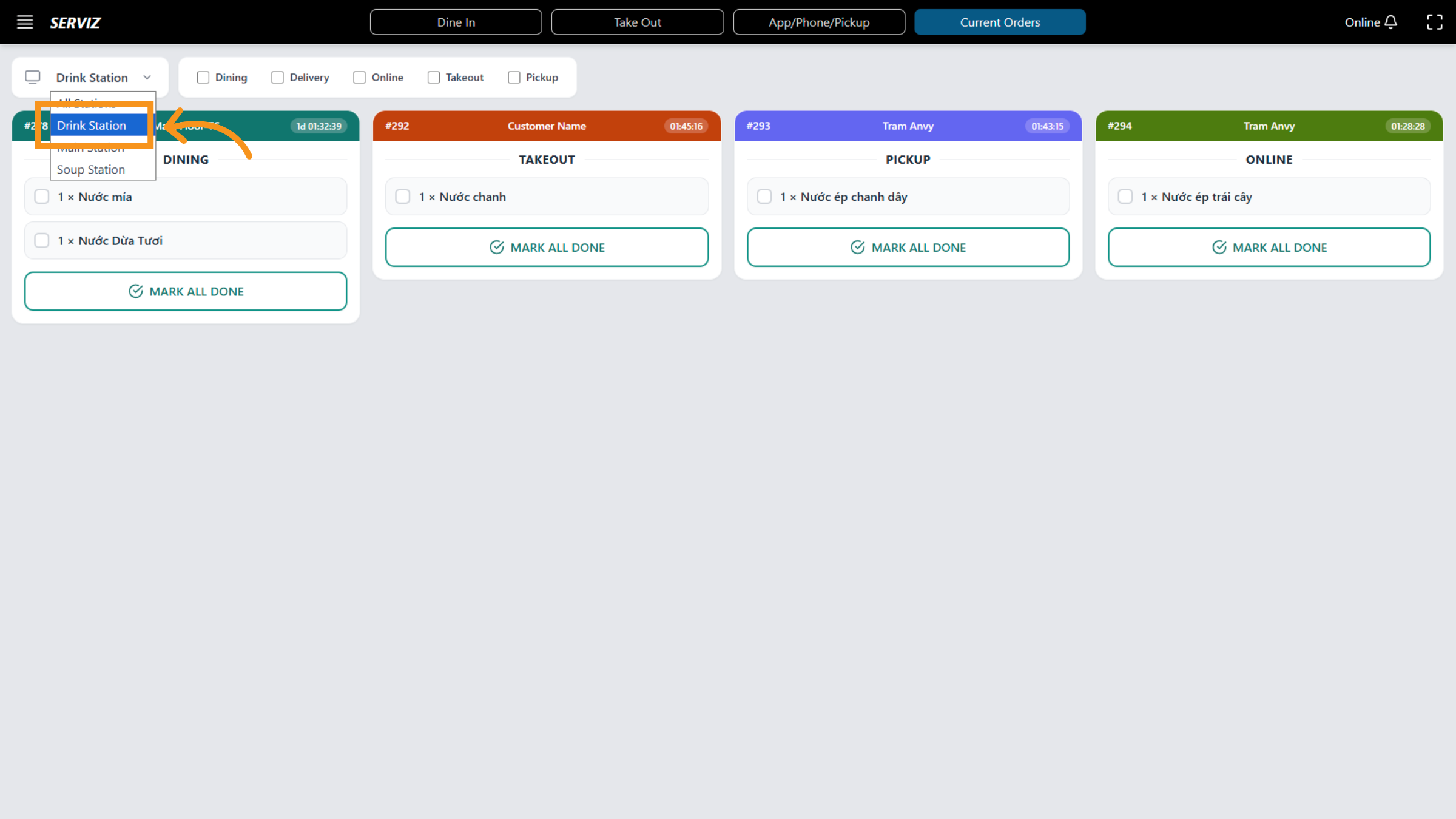The width and height of the screenshot is (1456, 819).
Task: Switch to the App/Phone/Pickup tab
Action: pyautogui.click(x=819, y=22)
